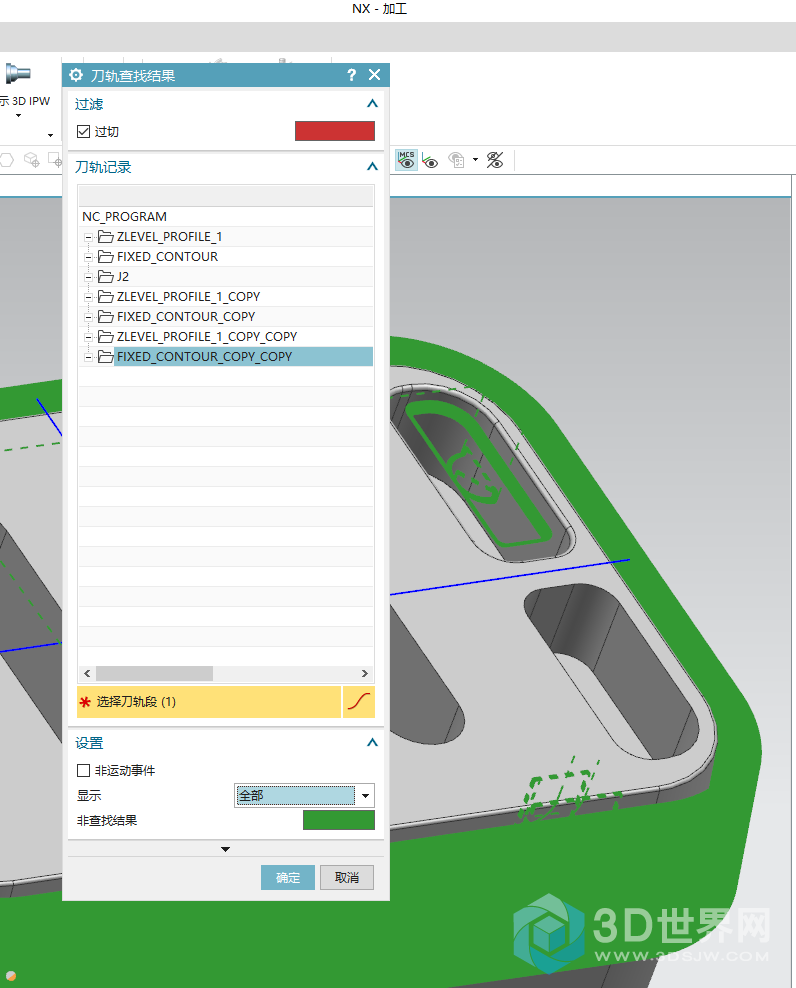
Task: Click the WCS display eye icon
Action: point(431,160)
